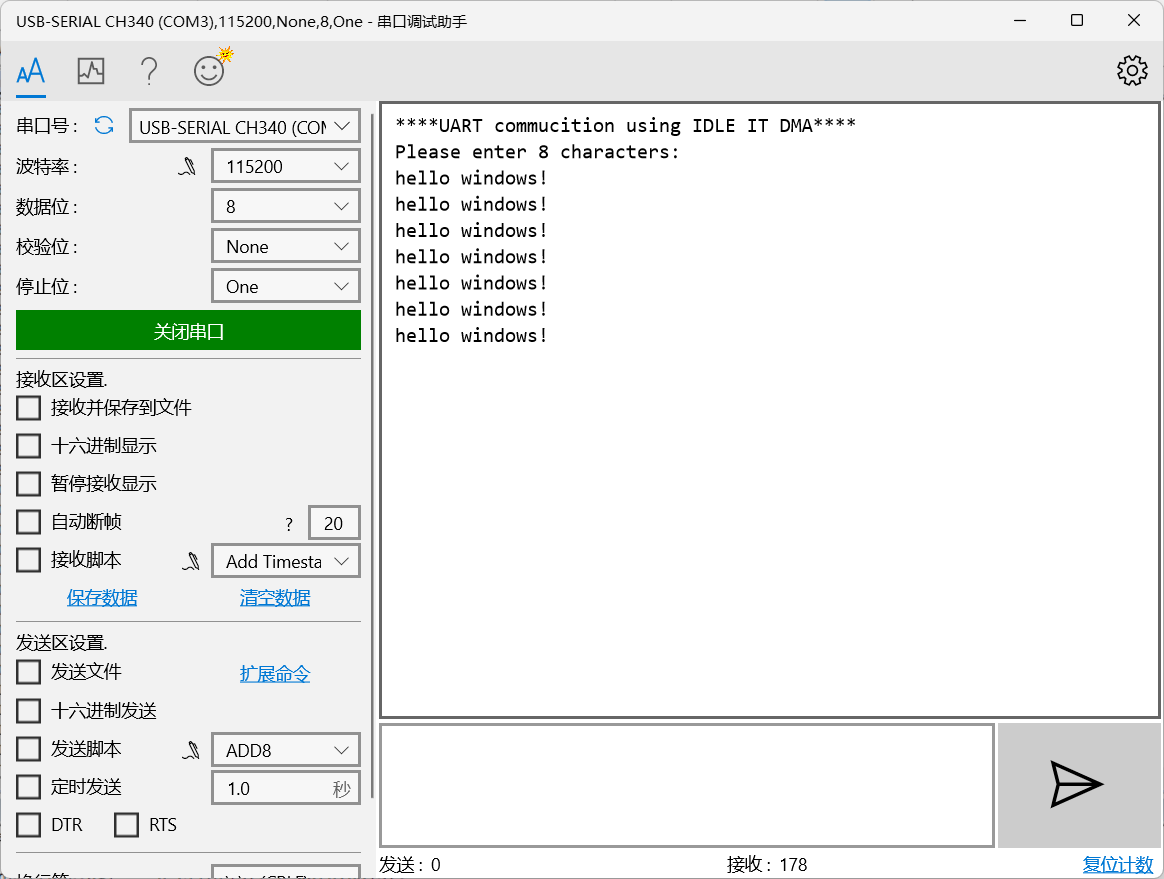Click the 接收: 178 receive counter
1164x879 pixels.
pos(767,865)
